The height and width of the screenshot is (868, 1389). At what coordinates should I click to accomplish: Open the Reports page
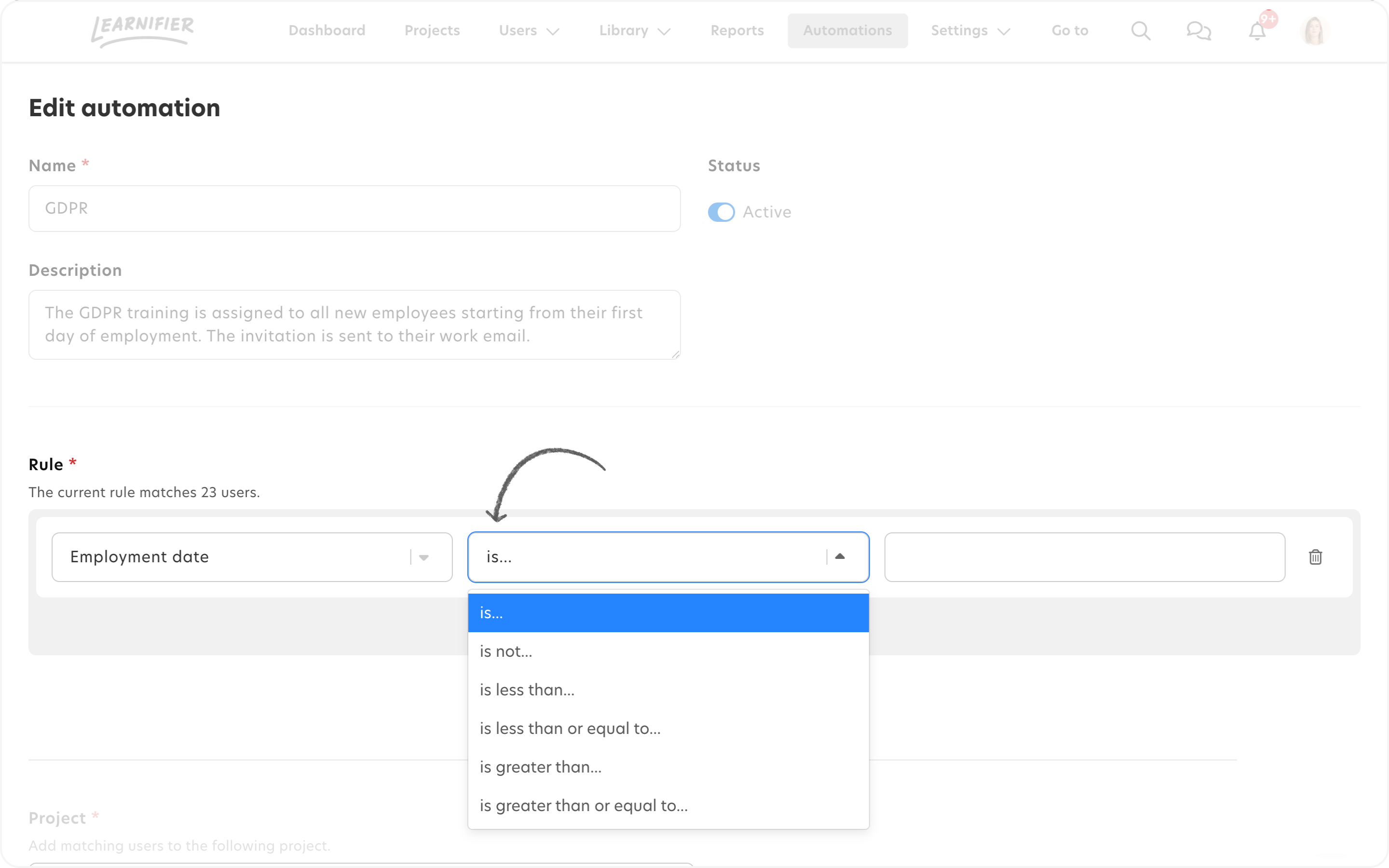[737, 30]
